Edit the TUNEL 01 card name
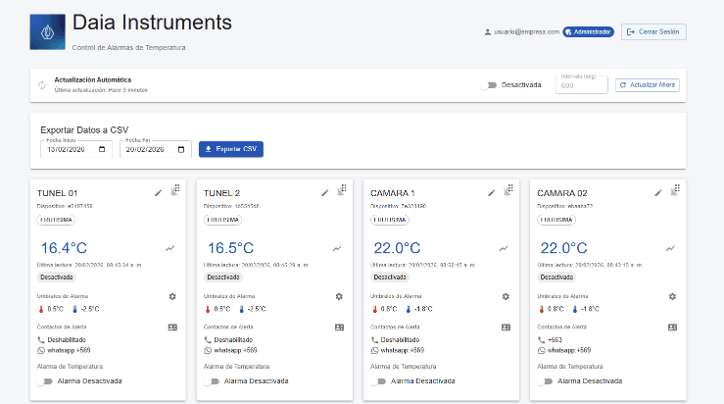The height and width of the screenshot is (404, 724). (x=158, y=193)
